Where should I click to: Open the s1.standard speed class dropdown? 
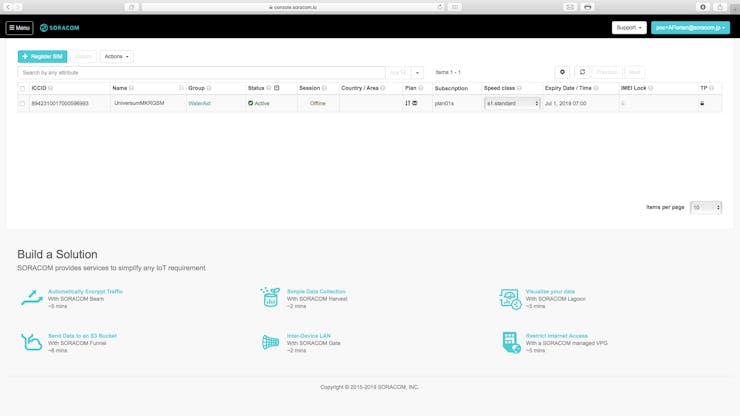point(512,103)
